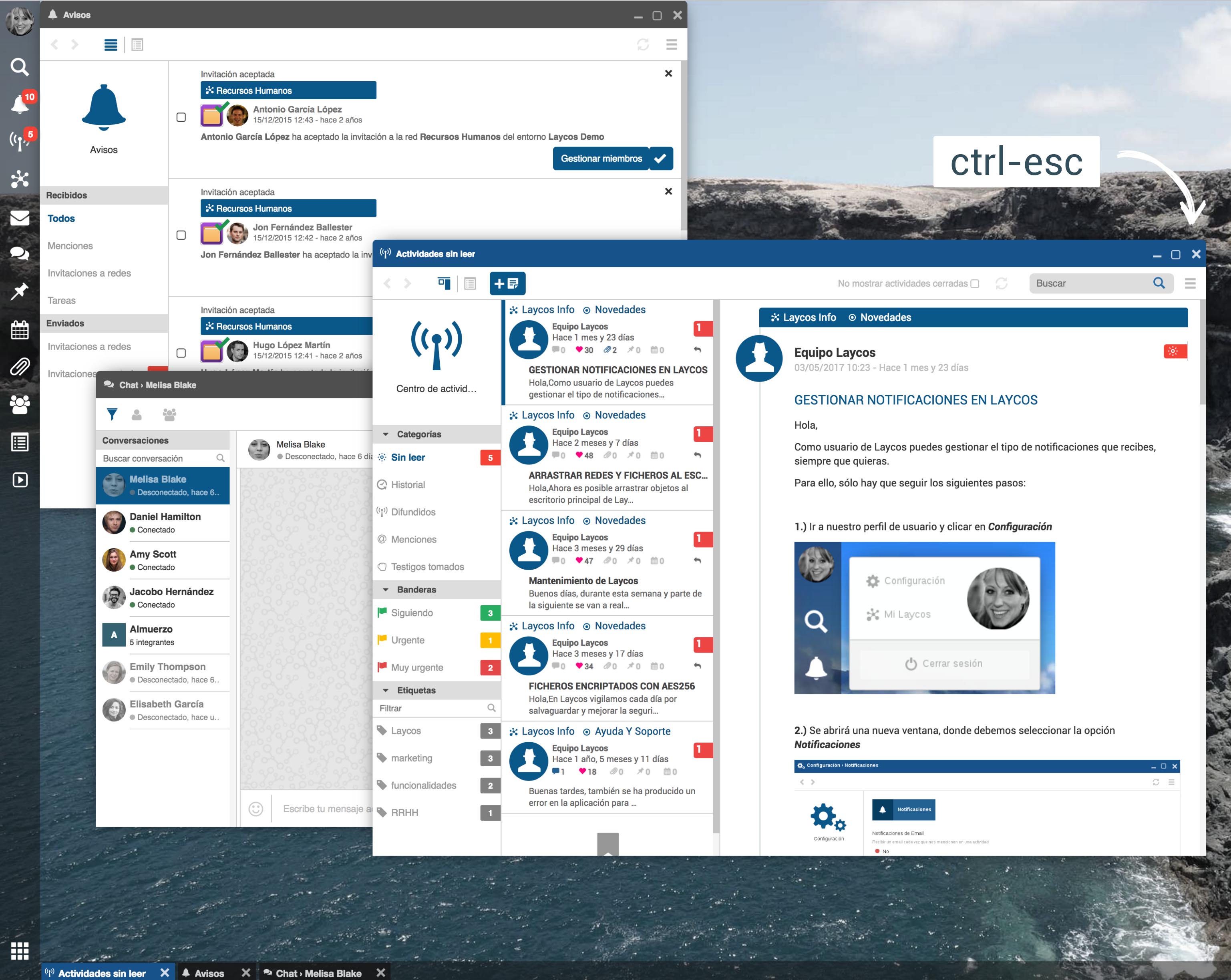Open activities broadcast icon with badge 5
The image size is (1231, 980).
coord(20,141)
